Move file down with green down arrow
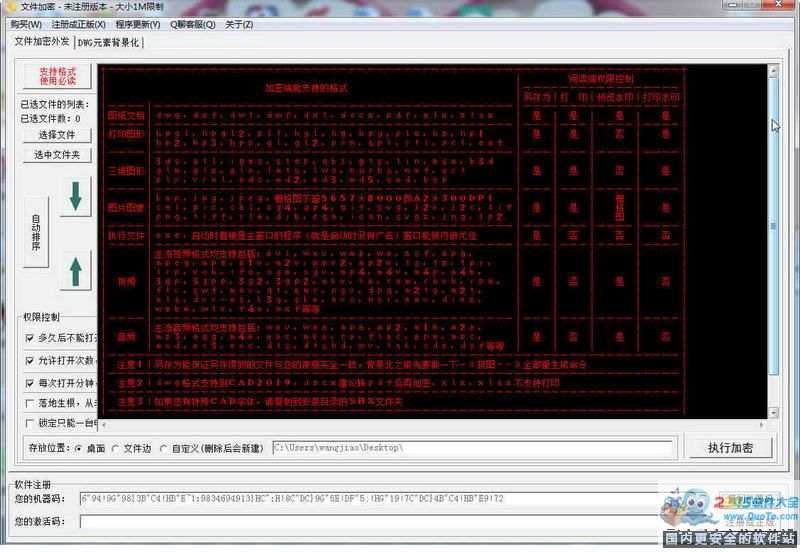This screenshot has height=552, width=800. (x=76, y=196)
